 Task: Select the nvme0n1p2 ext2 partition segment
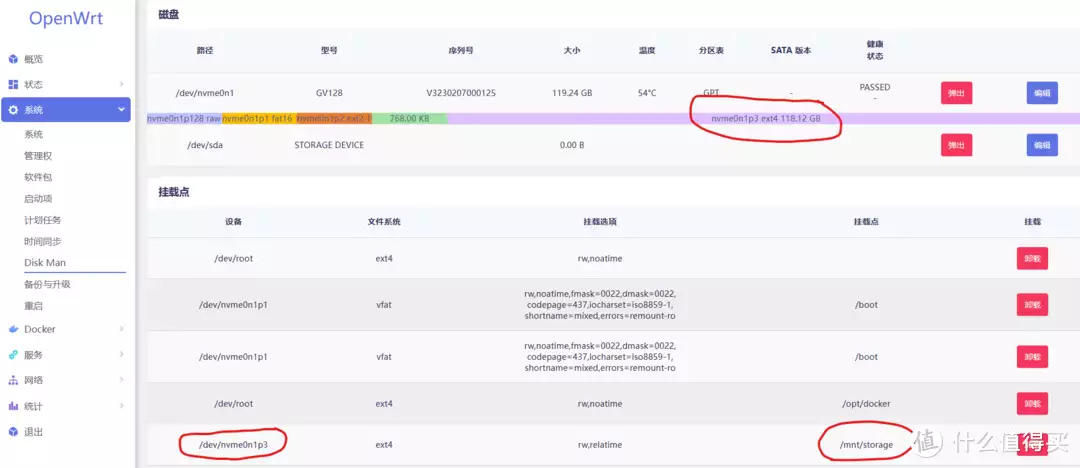pos(334,119)
